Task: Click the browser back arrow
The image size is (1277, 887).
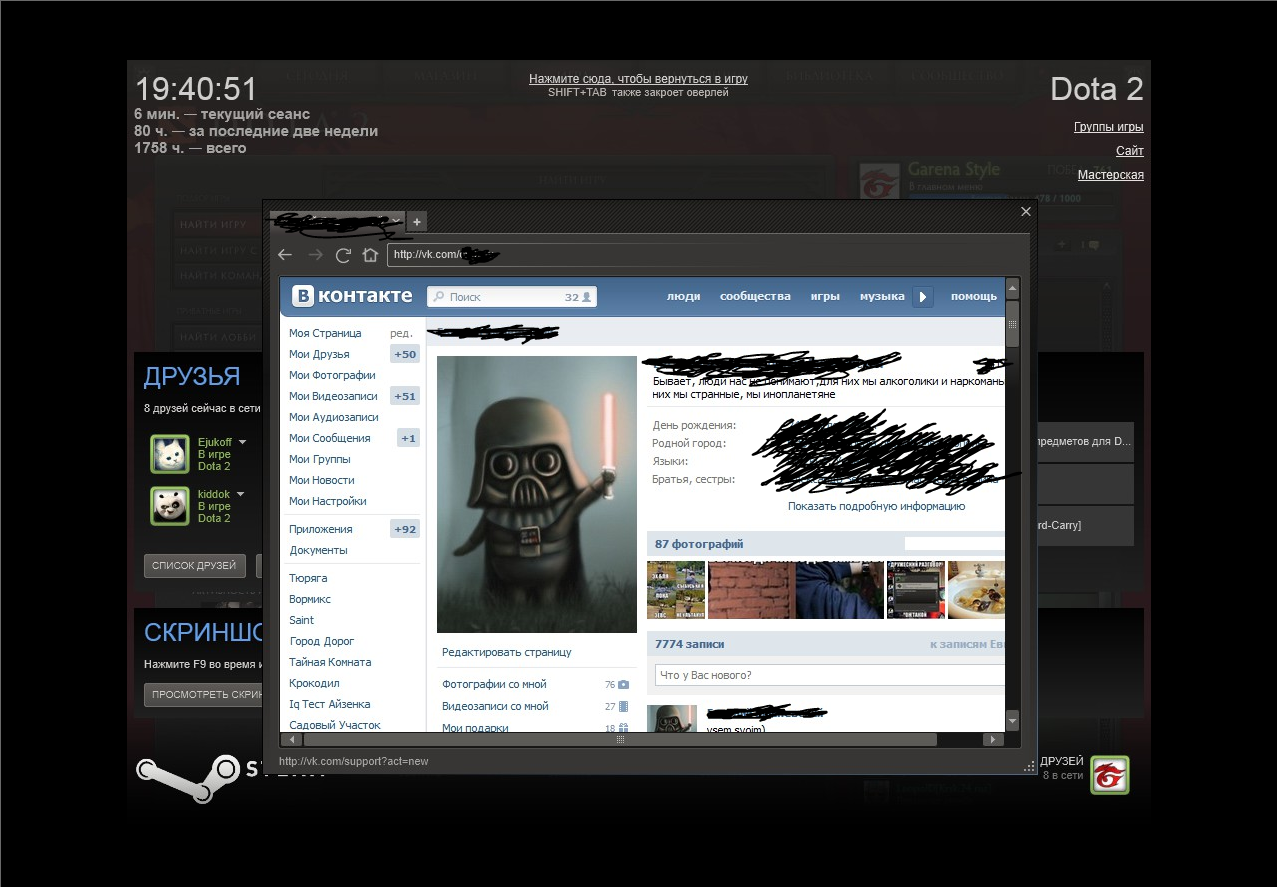Action: 285,255
